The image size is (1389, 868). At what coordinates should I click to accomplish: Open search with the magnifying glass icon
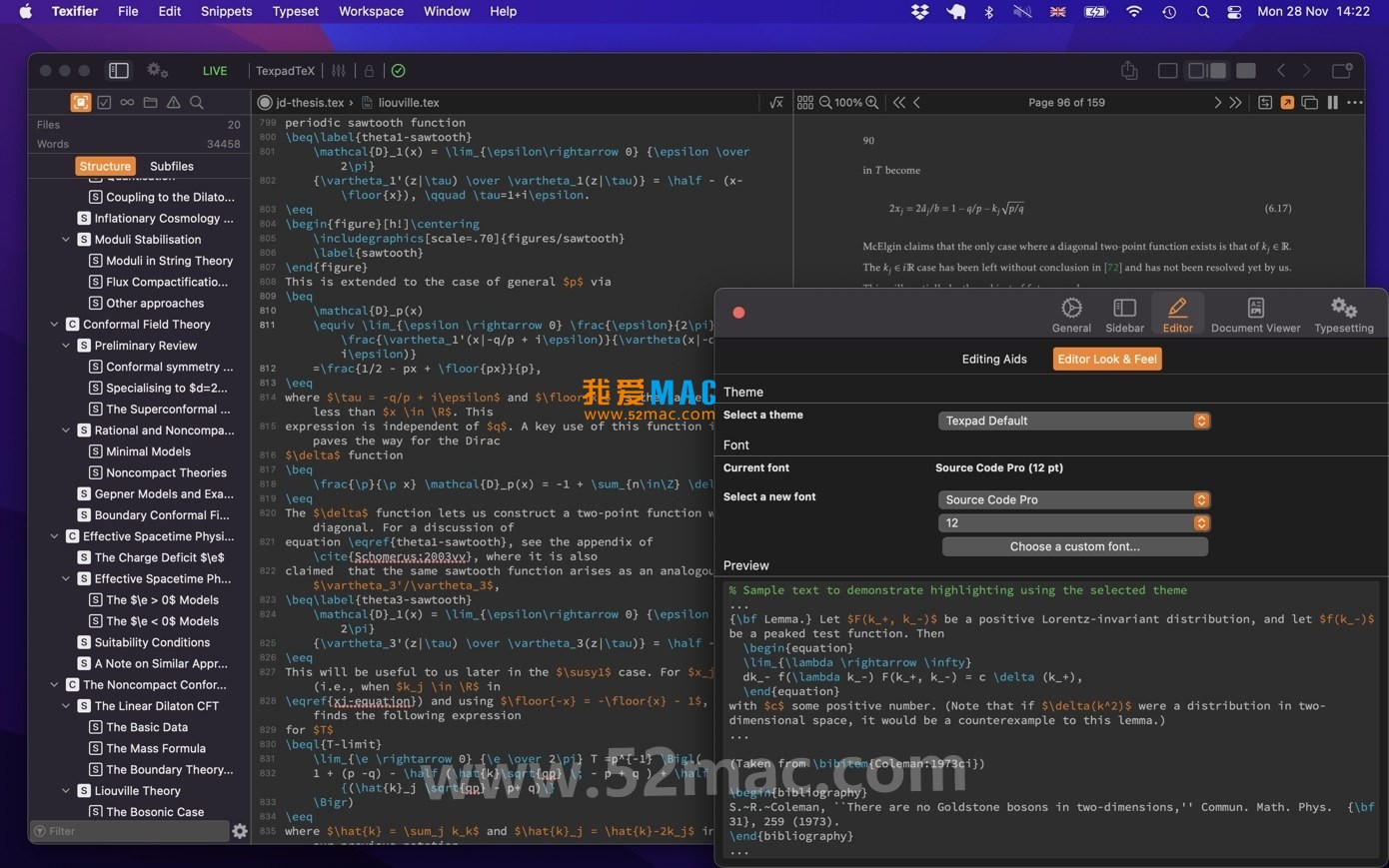[x=197, y=102]
